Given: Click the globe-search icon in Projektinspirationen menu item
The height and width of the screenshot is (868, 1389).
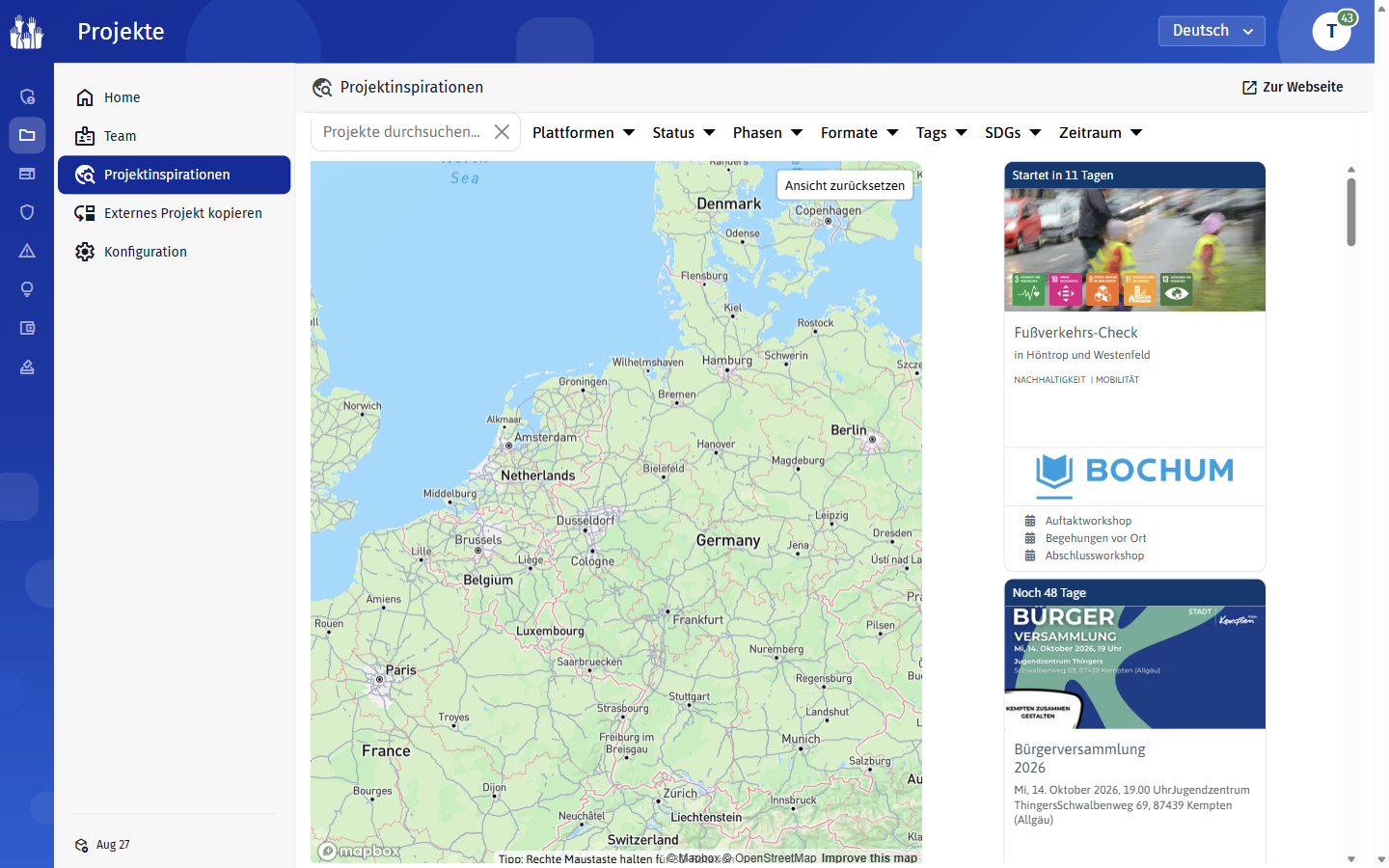Looking at the screenshot, I should coord(85,175).
